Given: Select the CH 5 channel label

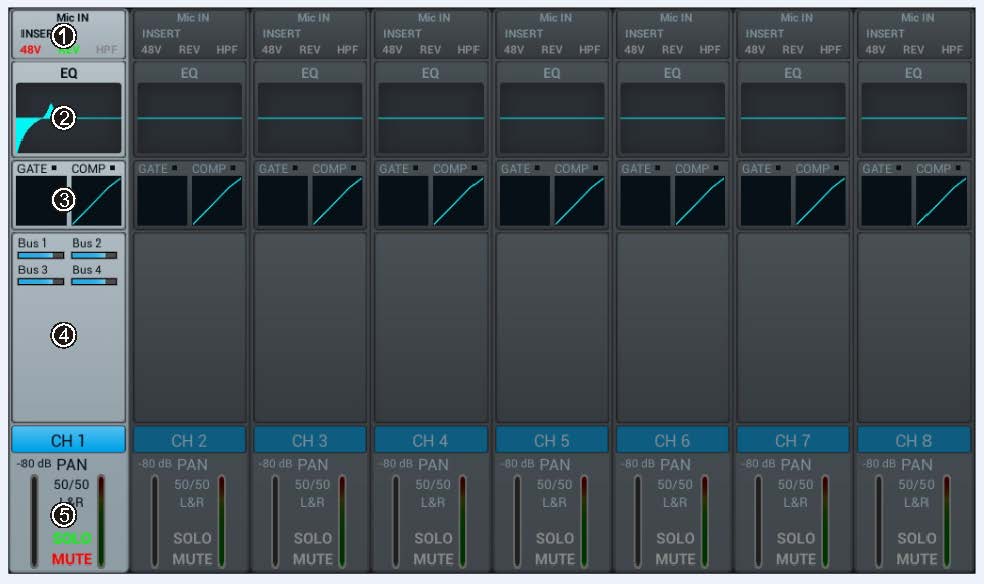Looking at the screenshot, I should tap(552, 440).
